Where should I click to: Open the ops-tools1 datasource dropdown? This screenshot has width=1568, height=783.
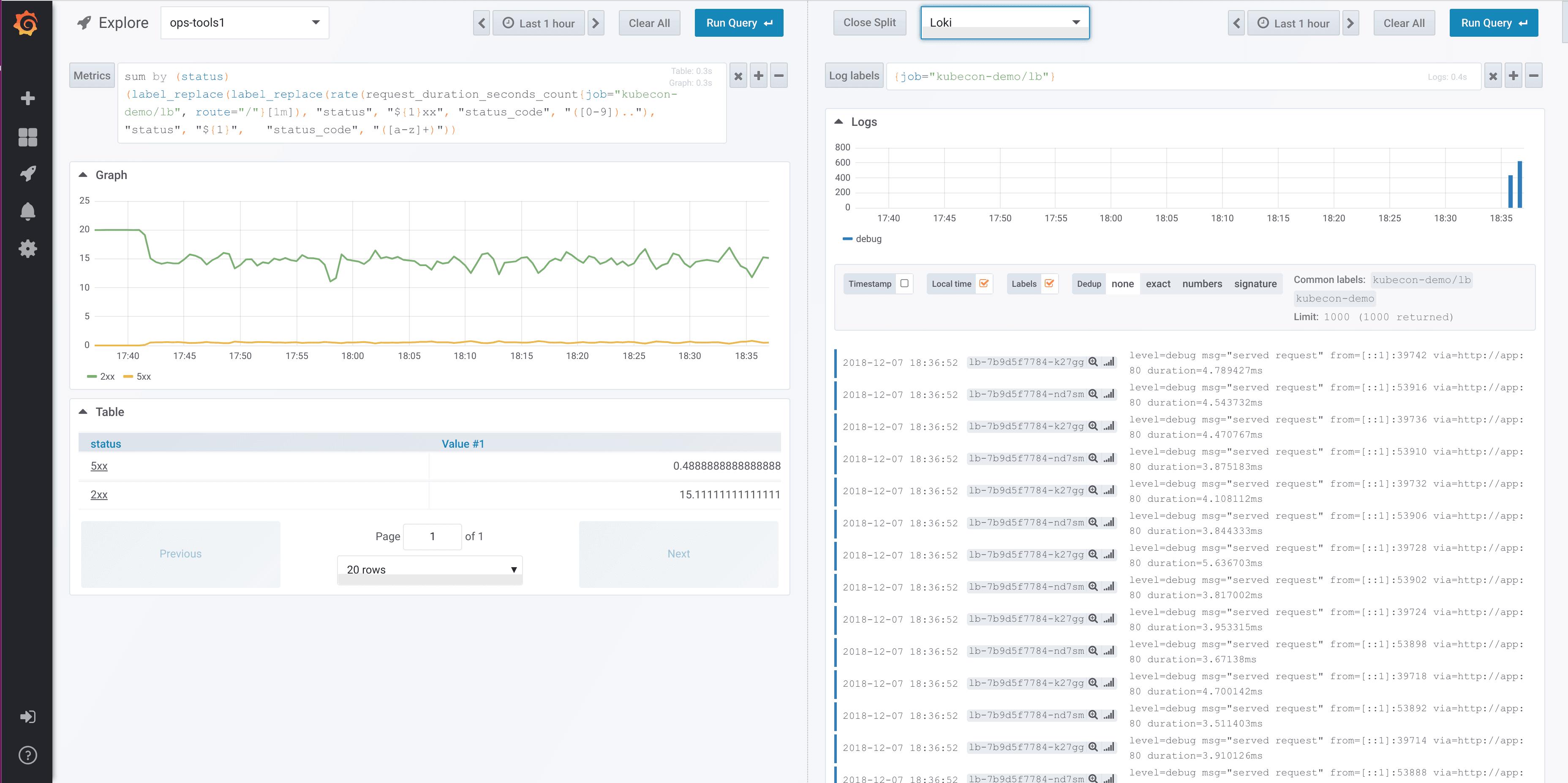click(245, 23)
